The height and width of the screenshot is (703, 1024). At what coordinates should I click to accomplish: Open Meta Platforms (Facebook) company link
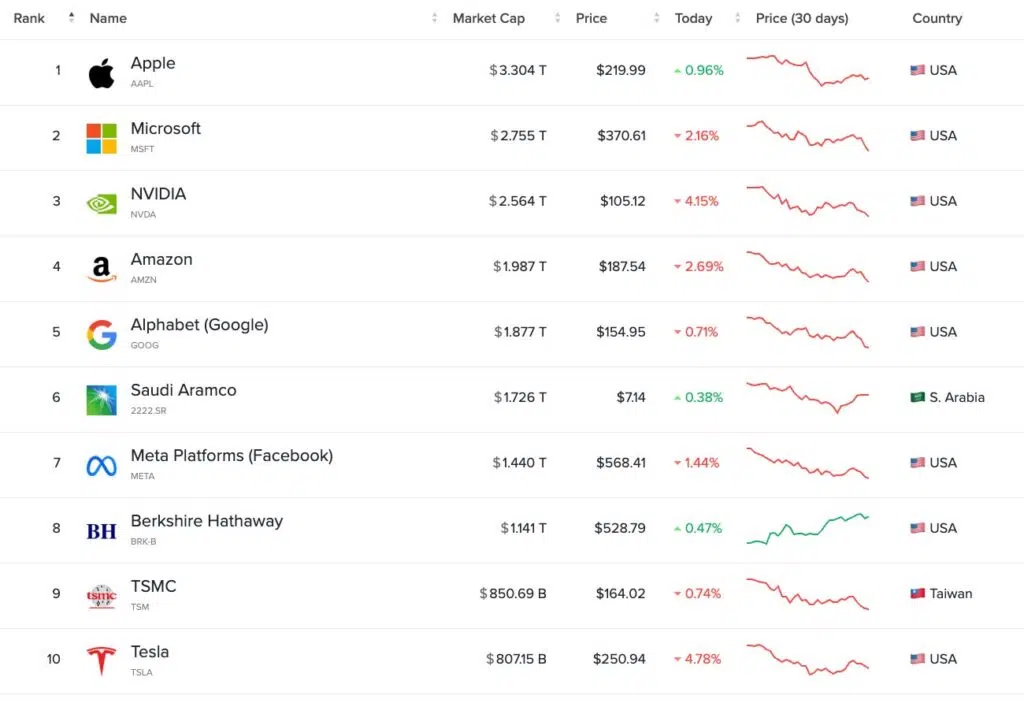231,455
